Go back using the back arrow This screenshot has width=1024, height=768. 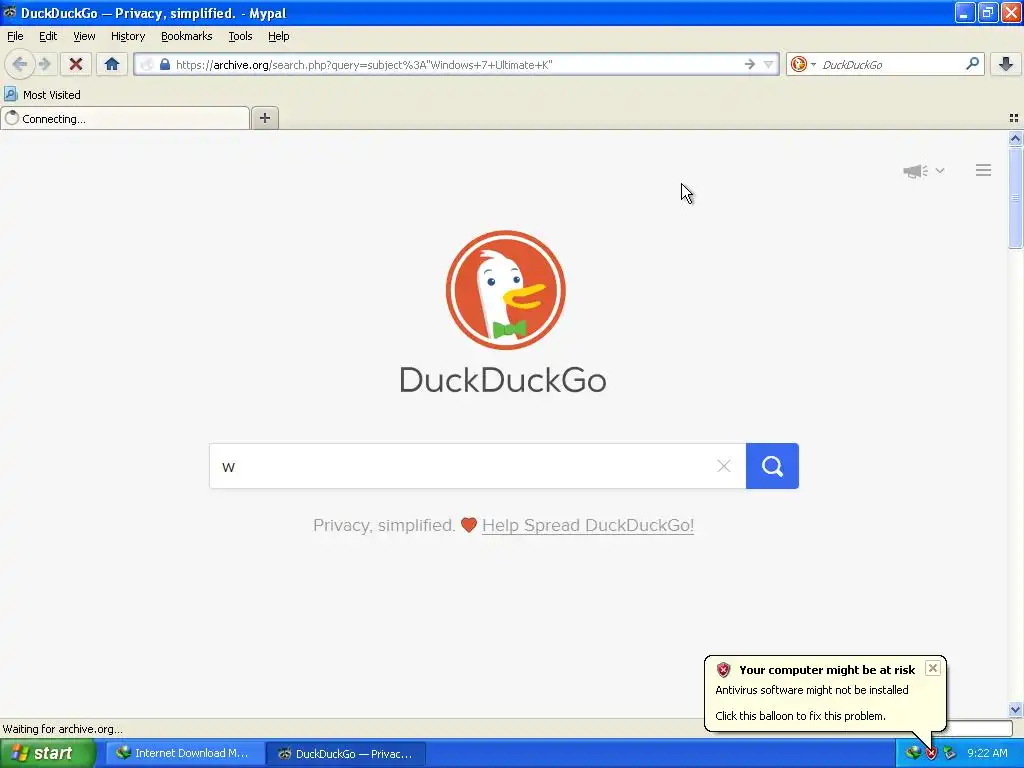[x=20, y=64]
